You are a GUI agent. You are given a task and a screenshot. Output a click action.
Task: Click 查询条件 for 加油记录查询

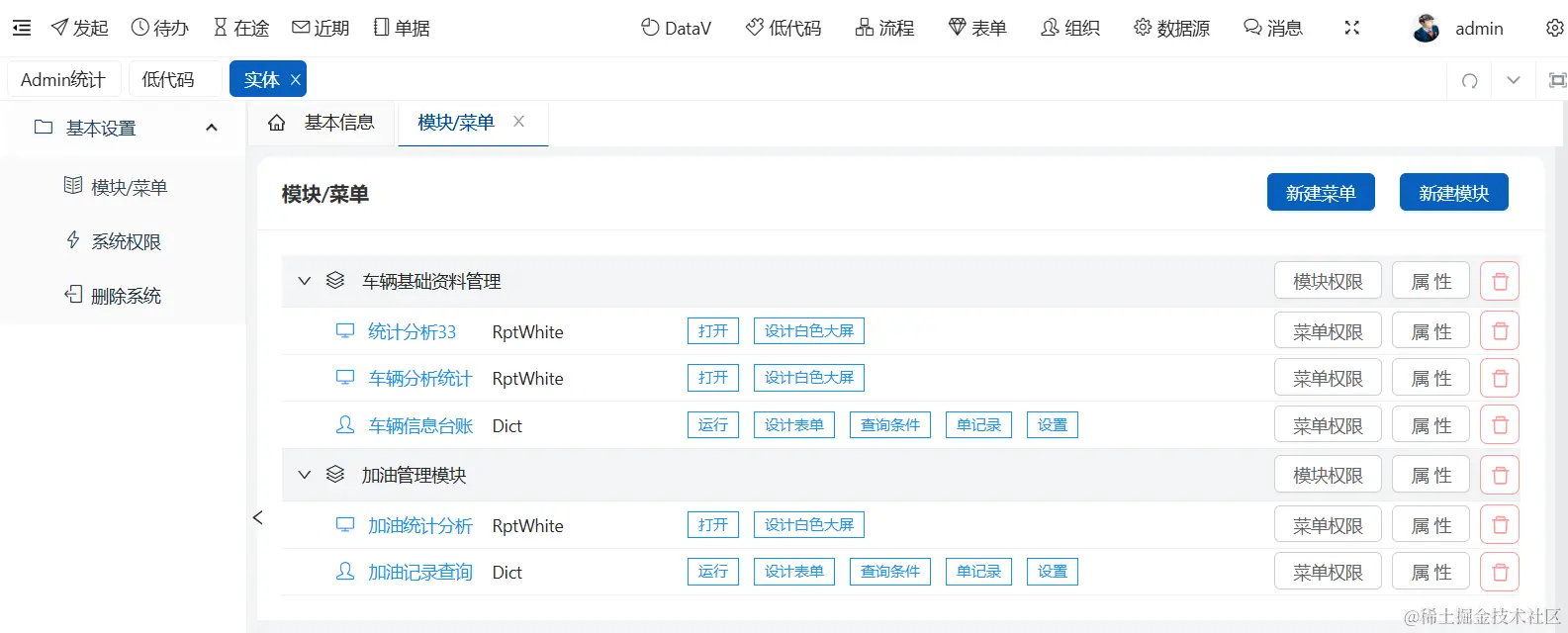[x=890, y=572]
